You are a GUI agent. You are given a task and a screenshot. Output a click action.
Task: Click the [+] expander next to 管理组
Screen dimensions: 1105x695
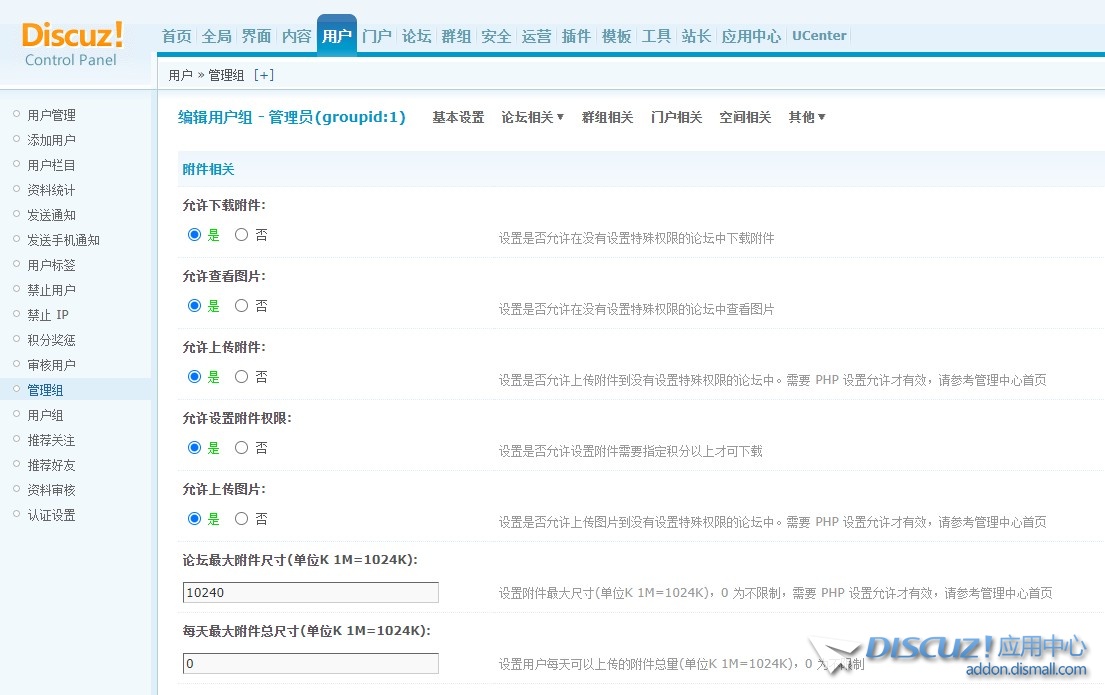tap(264, 75)
